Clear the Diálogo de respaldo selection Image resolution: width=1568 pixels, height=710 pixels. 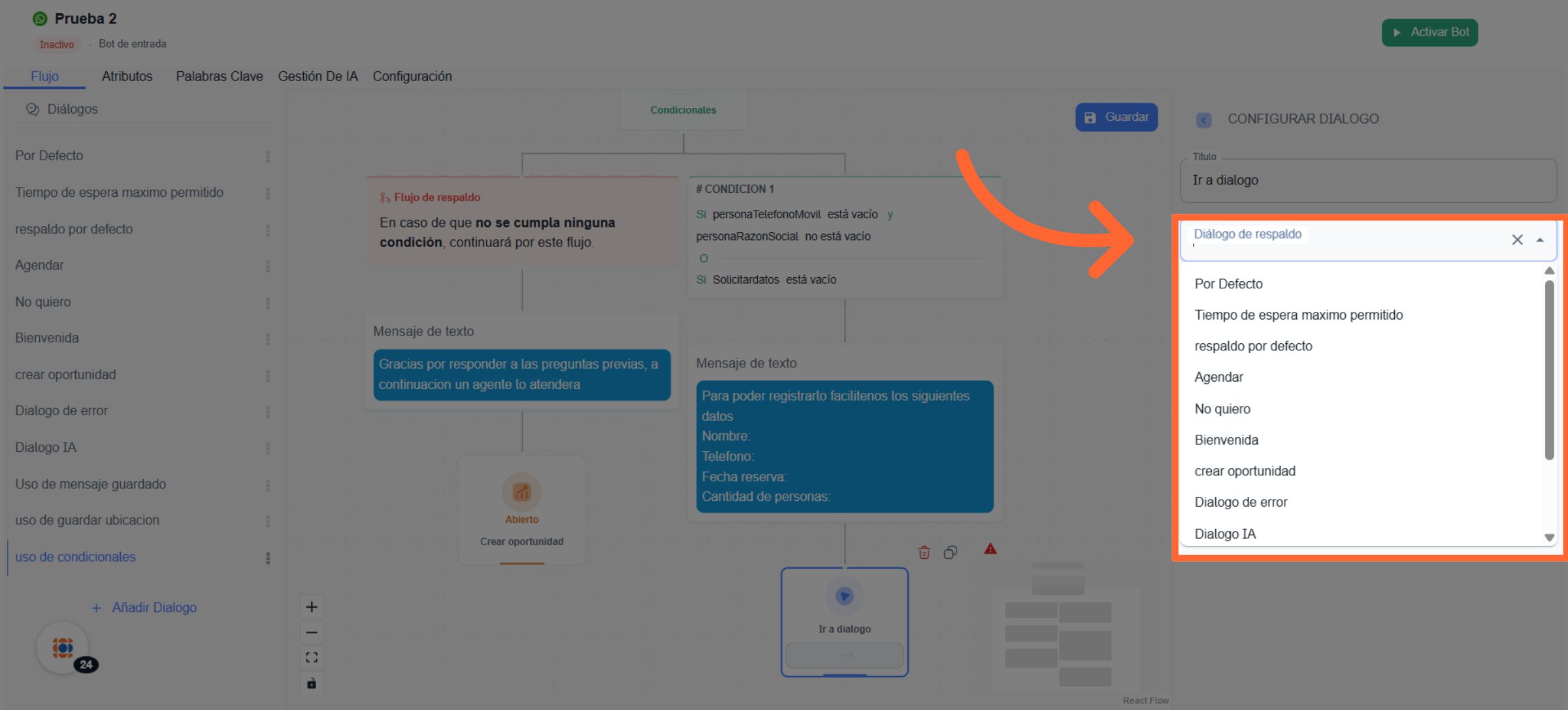click(x=1517, y=240)
